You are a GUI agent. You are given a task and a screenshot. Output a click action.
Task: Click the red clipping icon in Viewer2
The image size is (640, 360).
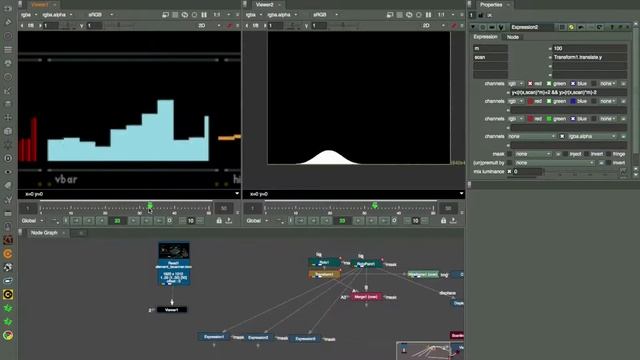tap(454, 26)
